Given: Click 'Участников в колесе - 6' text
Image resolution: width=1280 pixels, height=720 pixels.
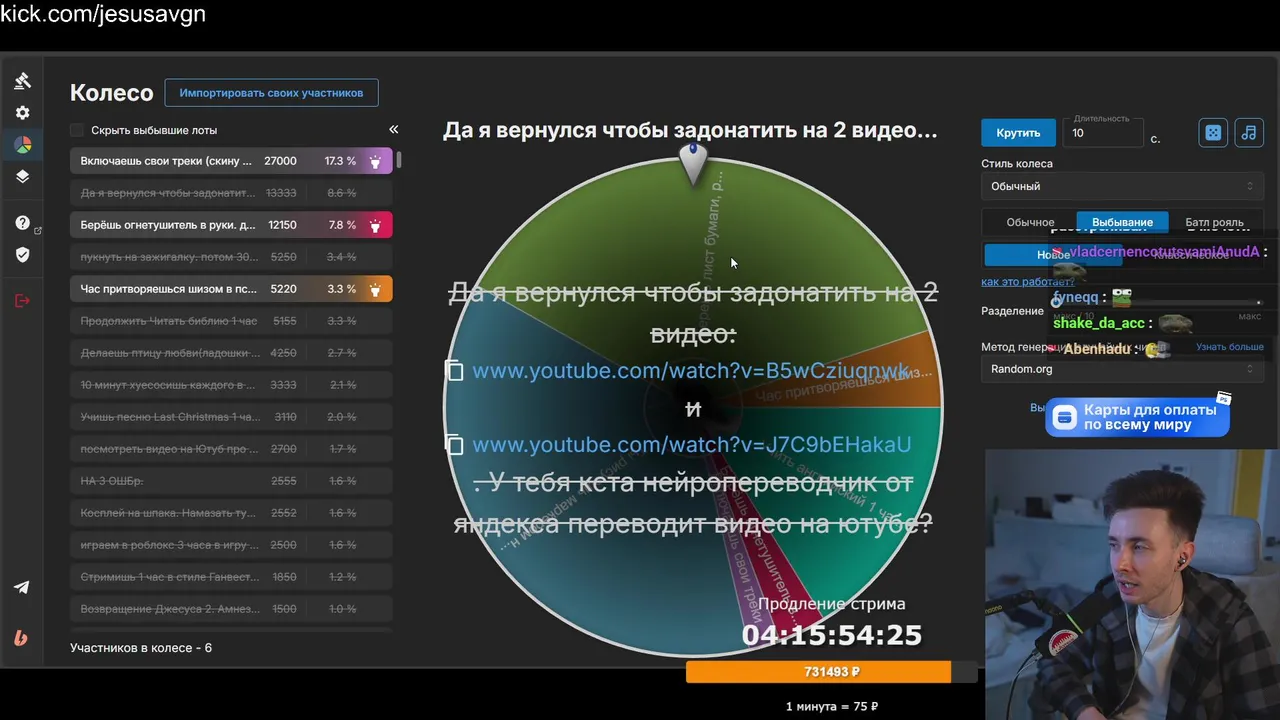Looking at the screenshot, I should pyautogui.click(x=141, y=648).
